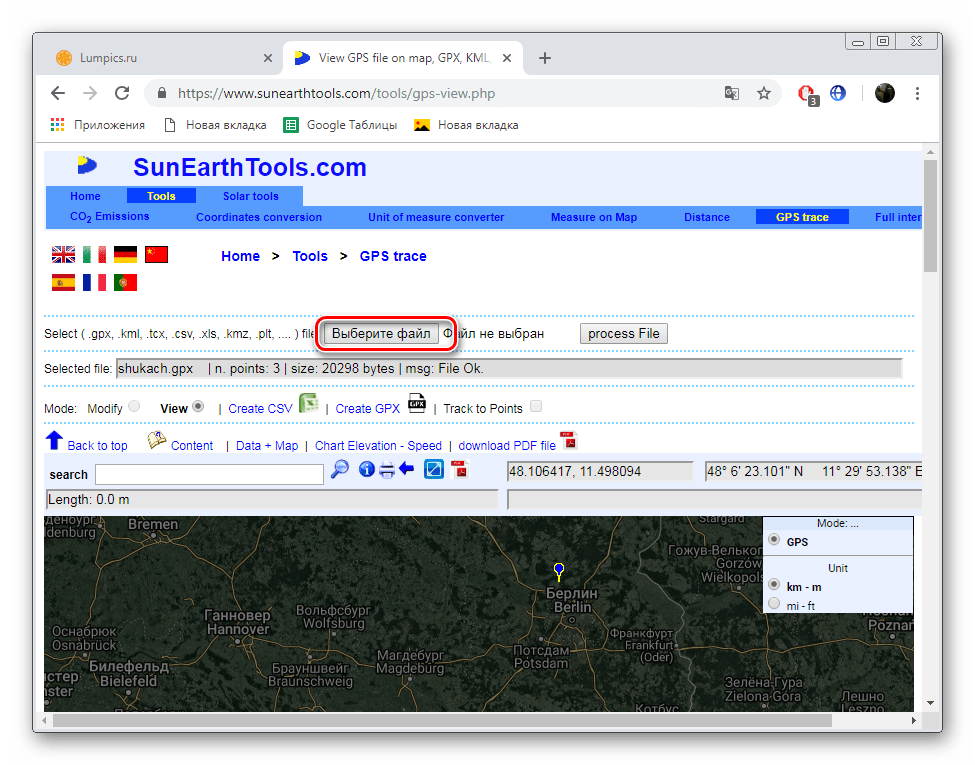The width and height of the screenshot is (975, 765).
Task: Open CO2 Emissions menu item
Action: 109,216
